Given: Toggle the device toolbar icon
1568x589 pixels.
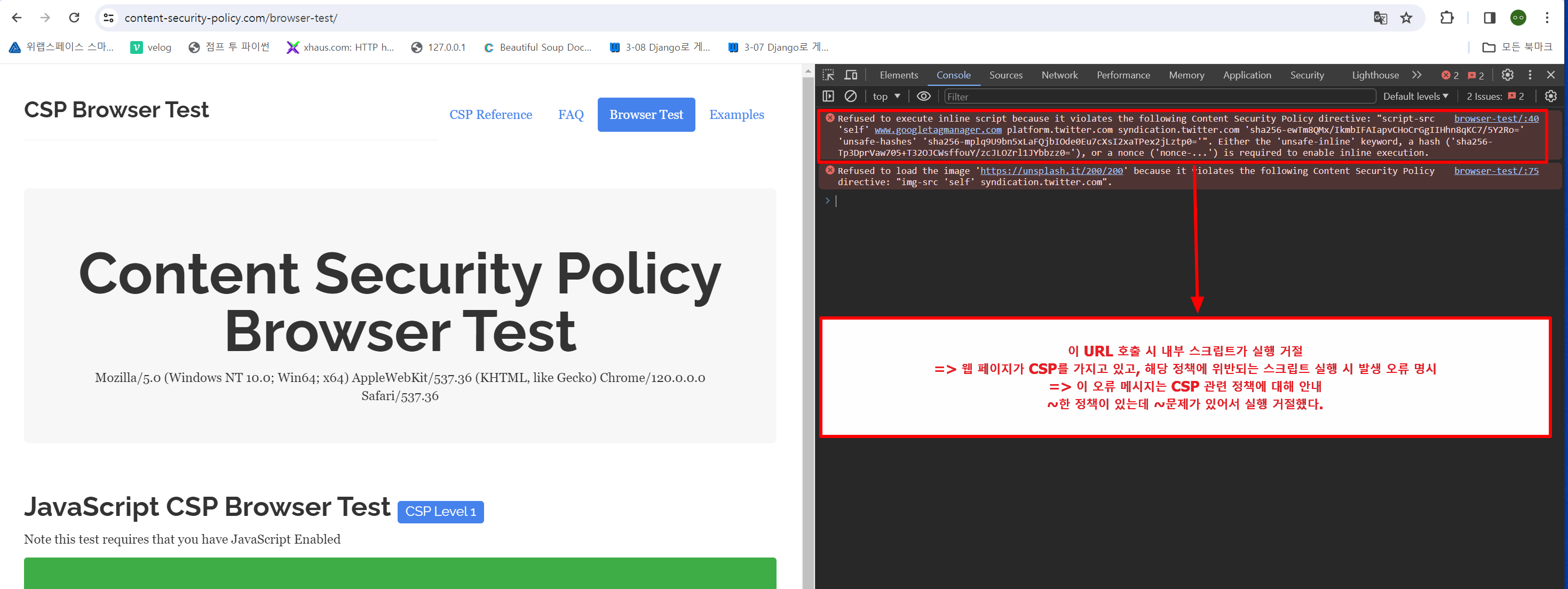Looking at the screenshot, I should pyautogui.click(x=851, y=75).
